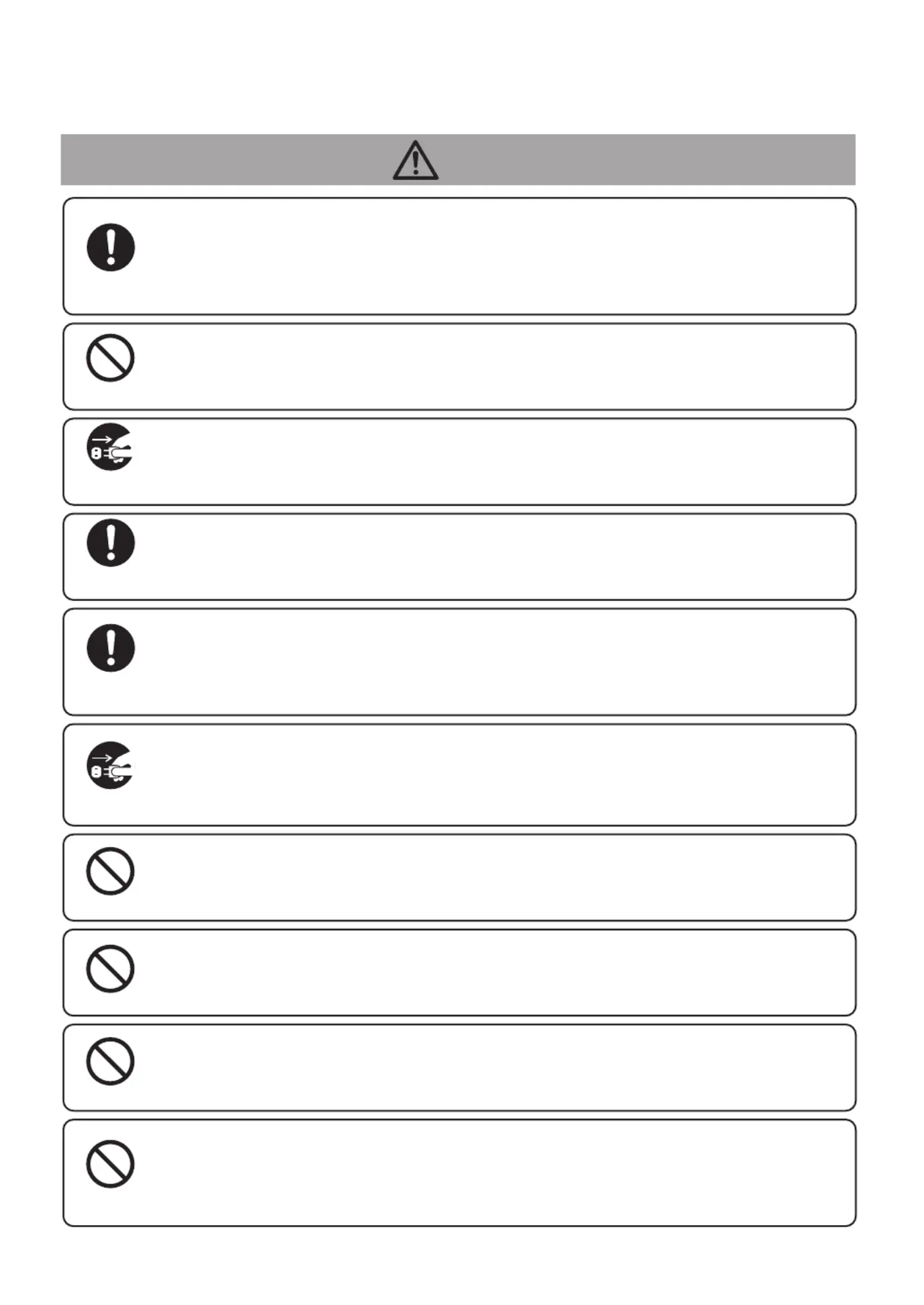Click the third mandatory exclamation circle icon
The image size is (924, 1305).
pyautogui.click(x=111, y=648)
